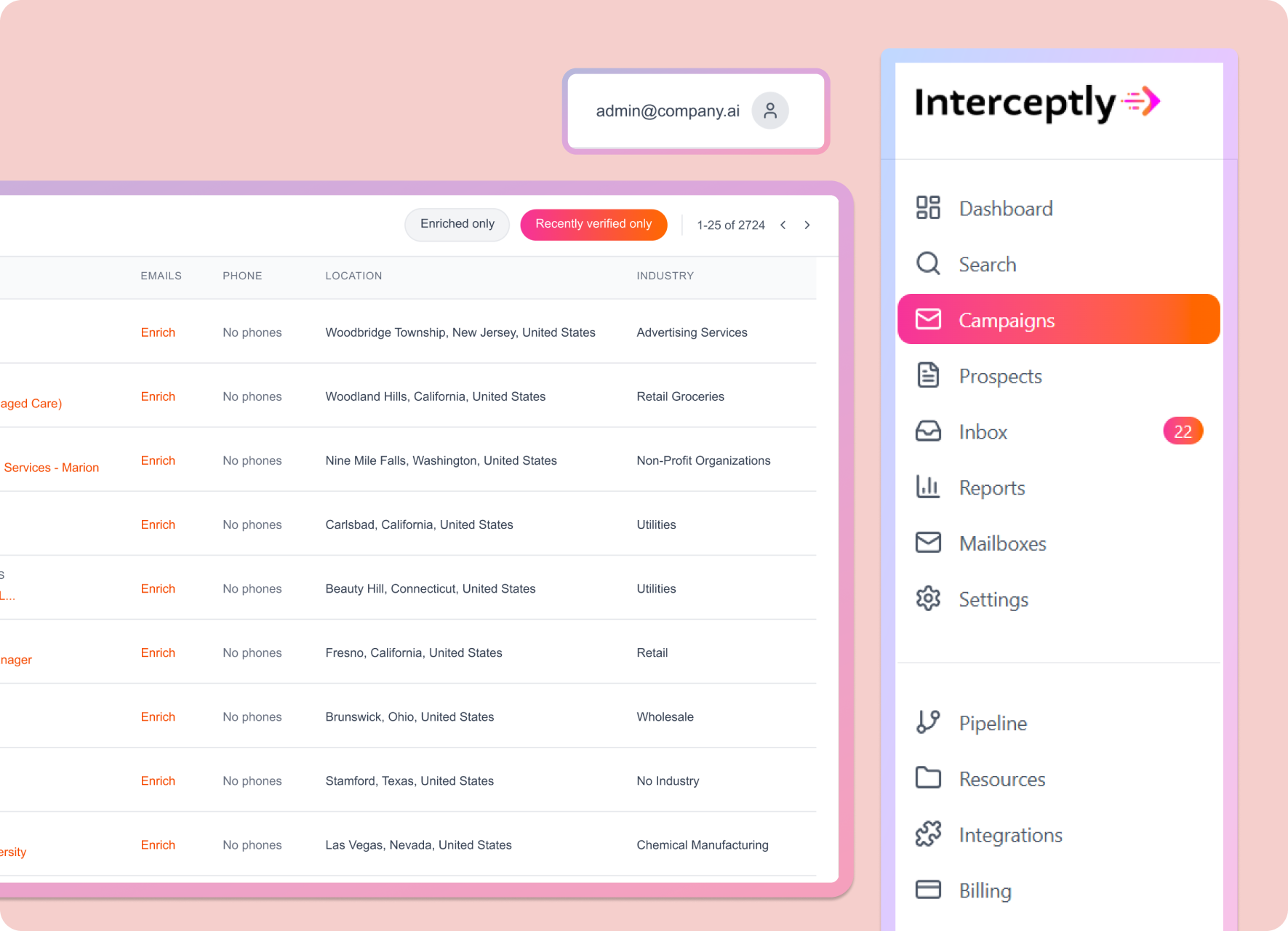Open the Resources section
1288x931 pixels.
coord(1001,779)
